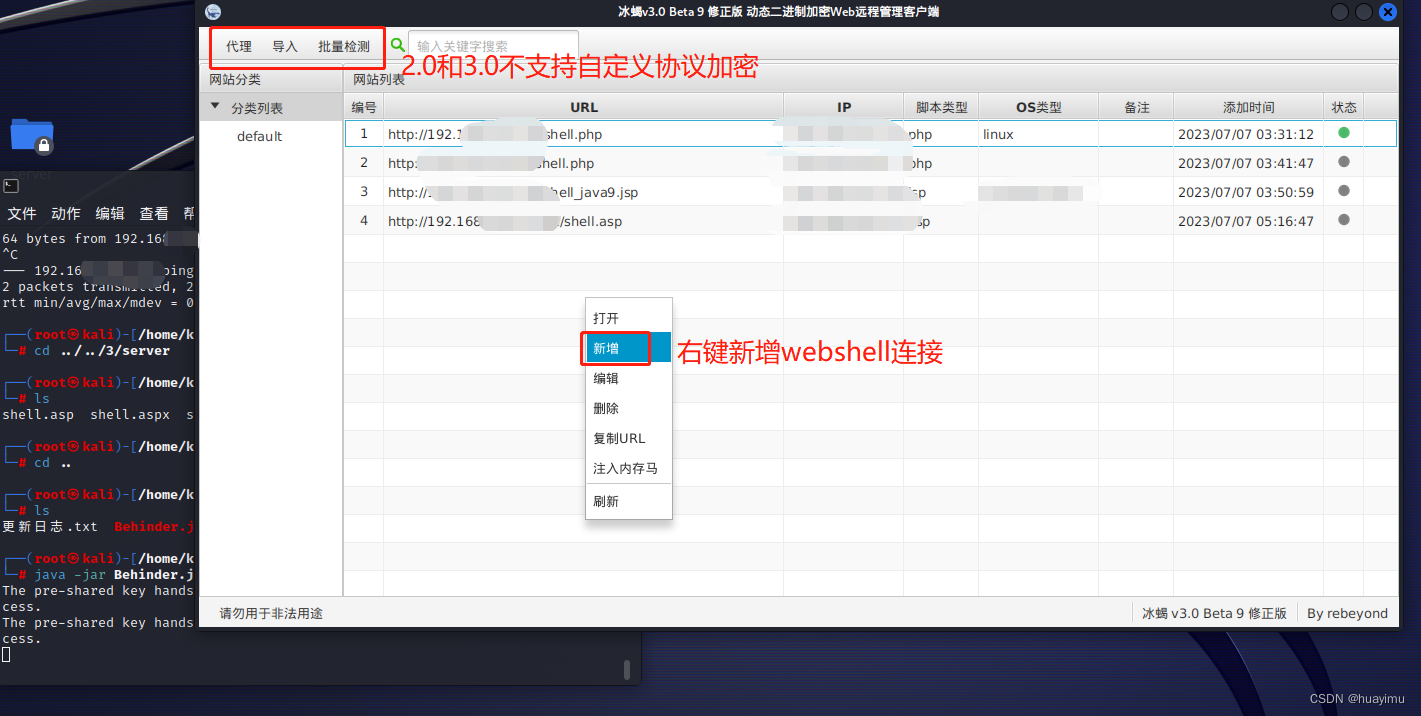1421x716 pixels.
Task: Click inside the 输入关键字搜索 search field
Action: click(490, 45)
